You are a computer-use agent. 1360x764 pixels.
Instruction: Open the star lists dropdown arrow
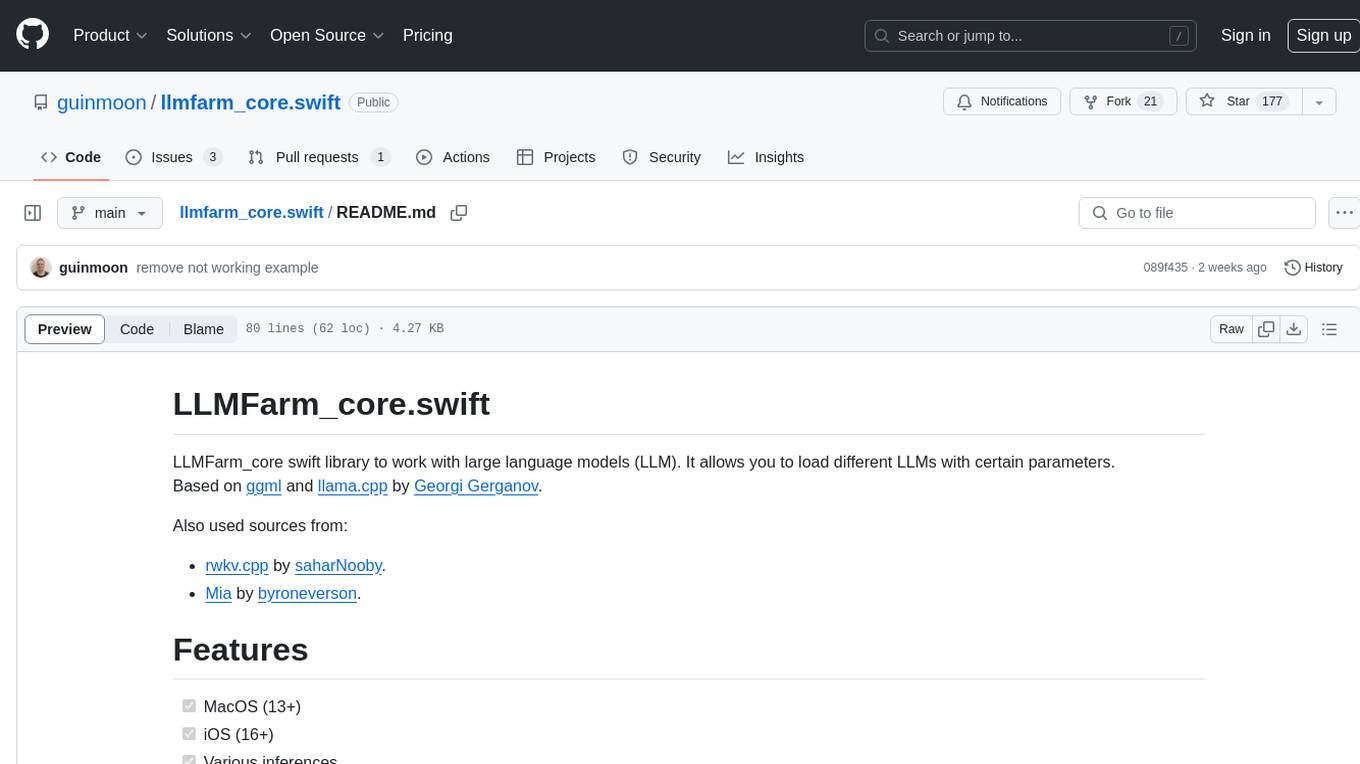1319,102
